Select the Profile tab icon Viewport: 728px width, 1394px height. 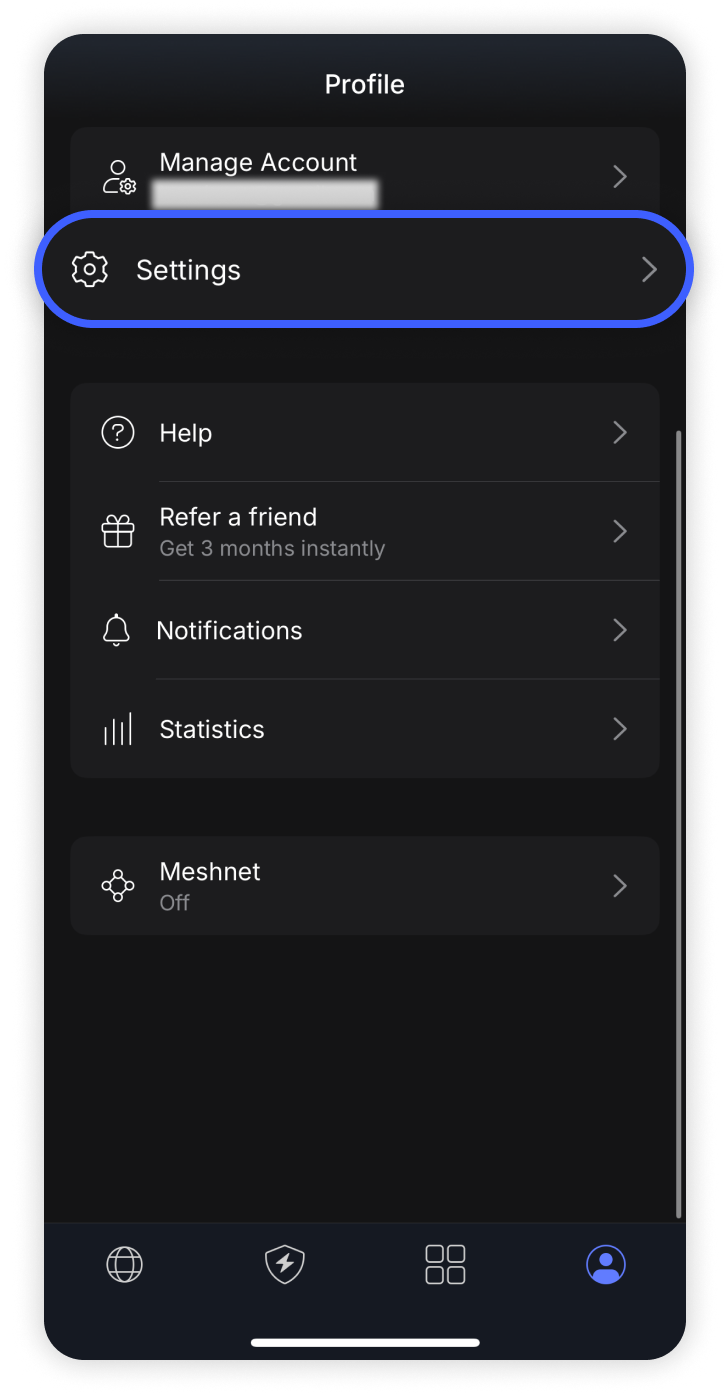click(605, 1264)
